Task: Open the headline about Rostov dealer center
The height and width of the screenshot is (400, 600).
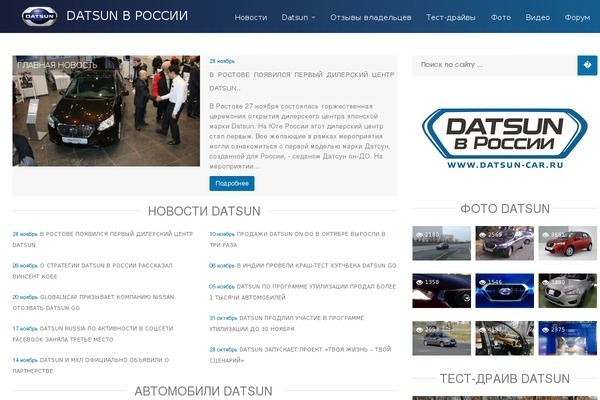Action: click(302, 81)
